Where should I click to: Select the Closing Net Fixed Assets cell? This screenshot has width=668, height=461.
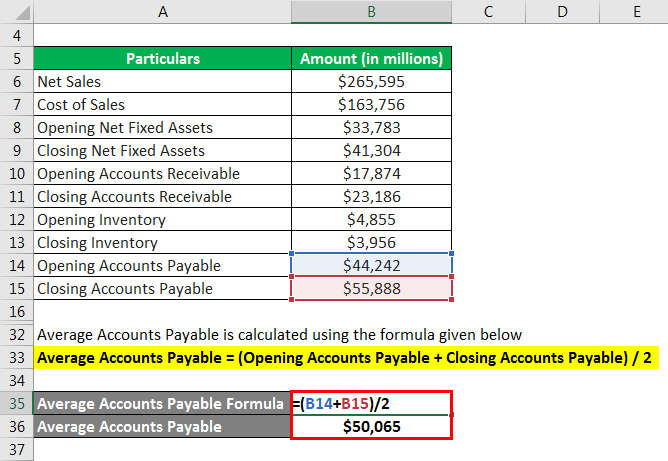click(162, 150)
